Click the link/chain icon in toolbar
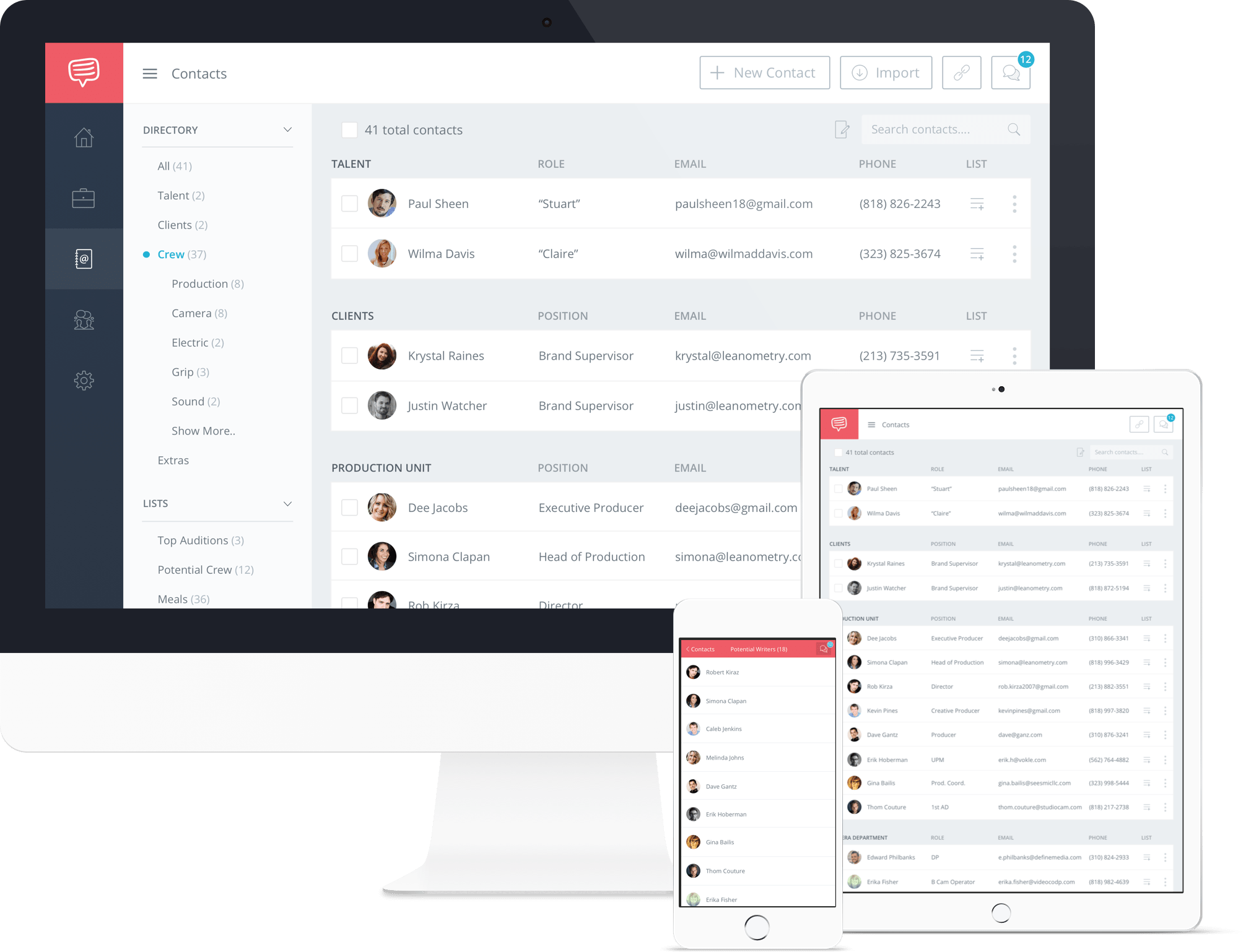The width and height of the screenshot is (1251, 952). pyautogui.click(x=963, y=73)
